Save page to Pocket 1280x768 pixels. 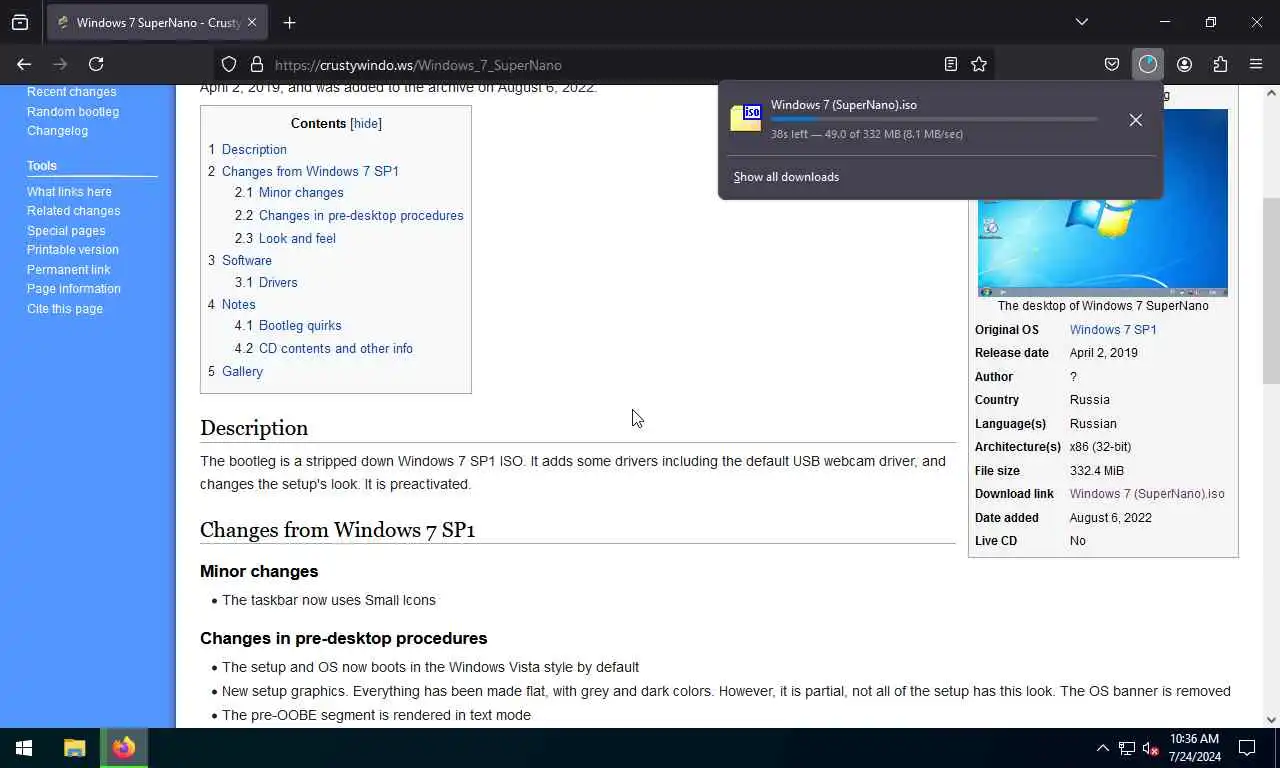pyautogui.click(x=1112, y=64)
